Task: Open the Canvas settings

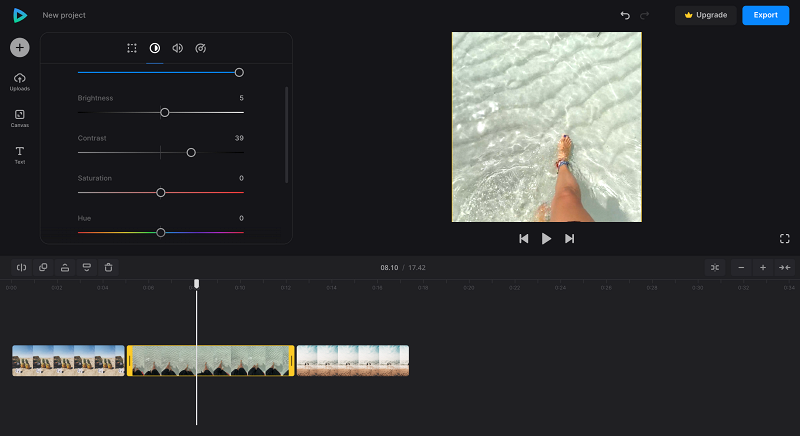Action: pyautogui.click(x=19, y=118)
